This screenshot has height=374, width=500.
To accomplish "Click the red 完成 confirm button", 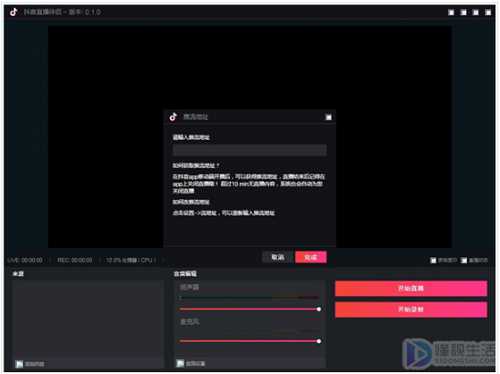I will click(311, 257).
